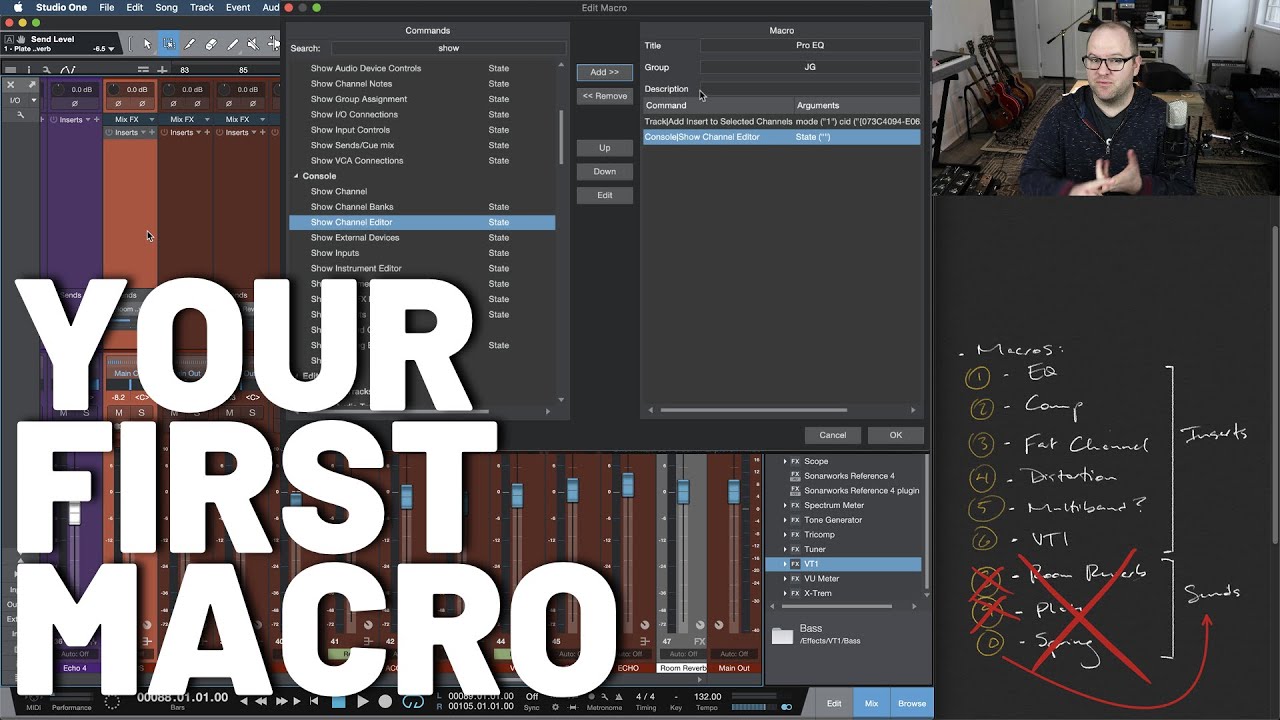Open the Track menu
The height and width of the screenshot is (720, 1280).
click(202, 7)
